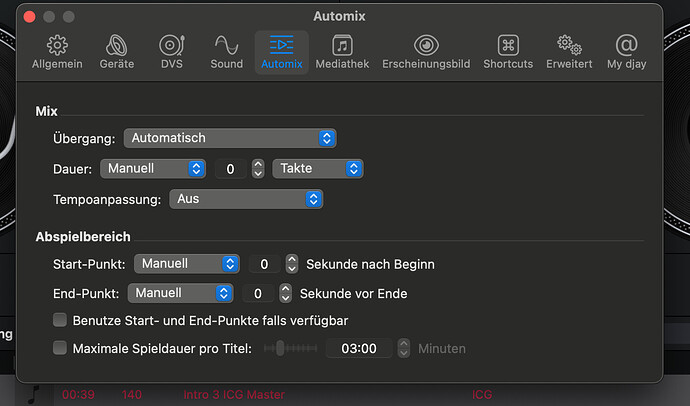
Task: Open the End-Punkt dropdown set to Manuell
Action: click(x=180, y=293)
